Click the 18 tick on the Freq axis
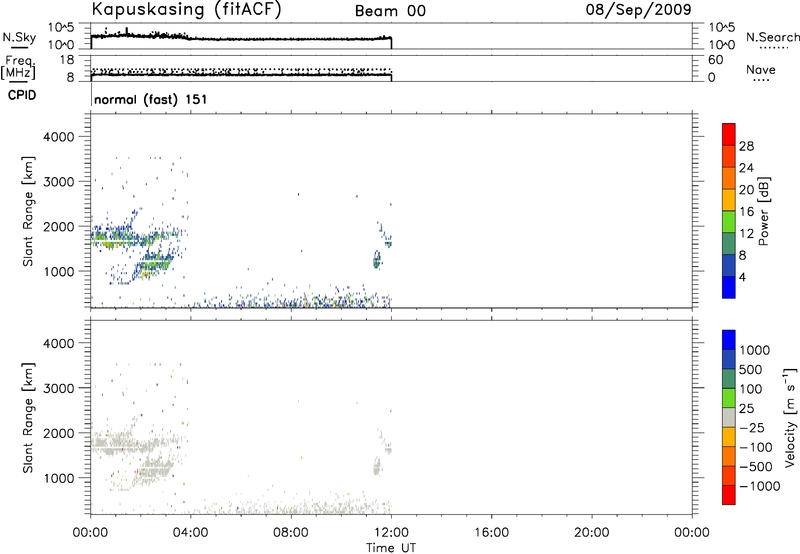Viewport: 800px width, 554px height. [67, 60]
